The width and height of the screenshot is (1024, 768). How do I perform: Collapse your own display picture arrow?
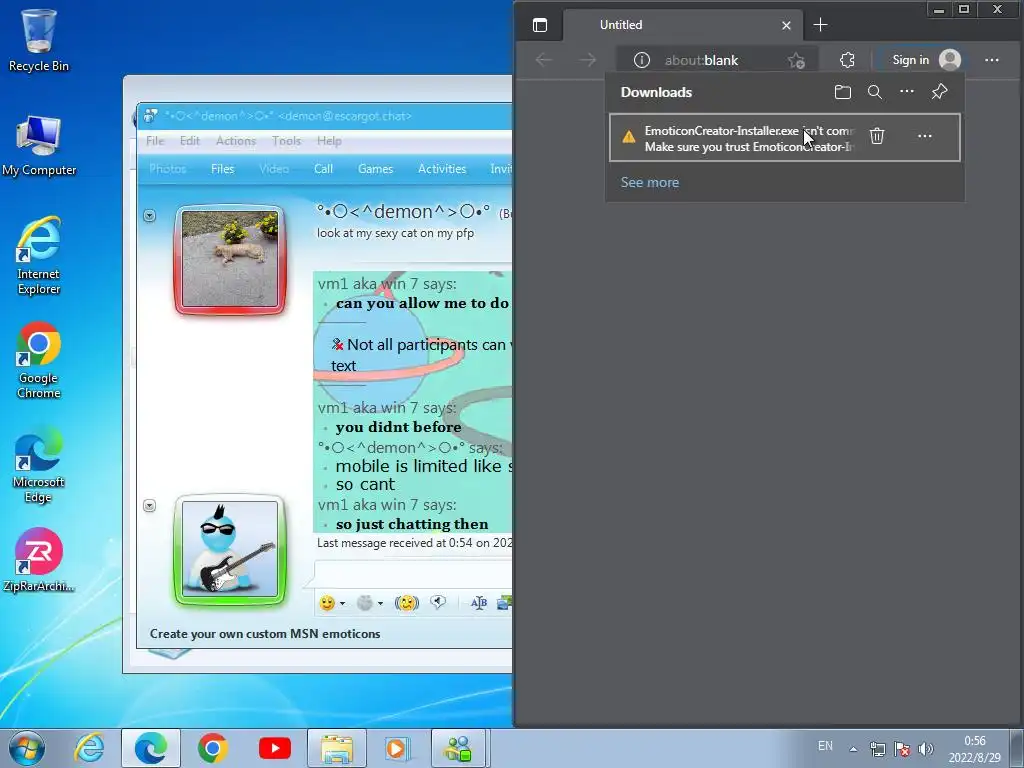150,506
